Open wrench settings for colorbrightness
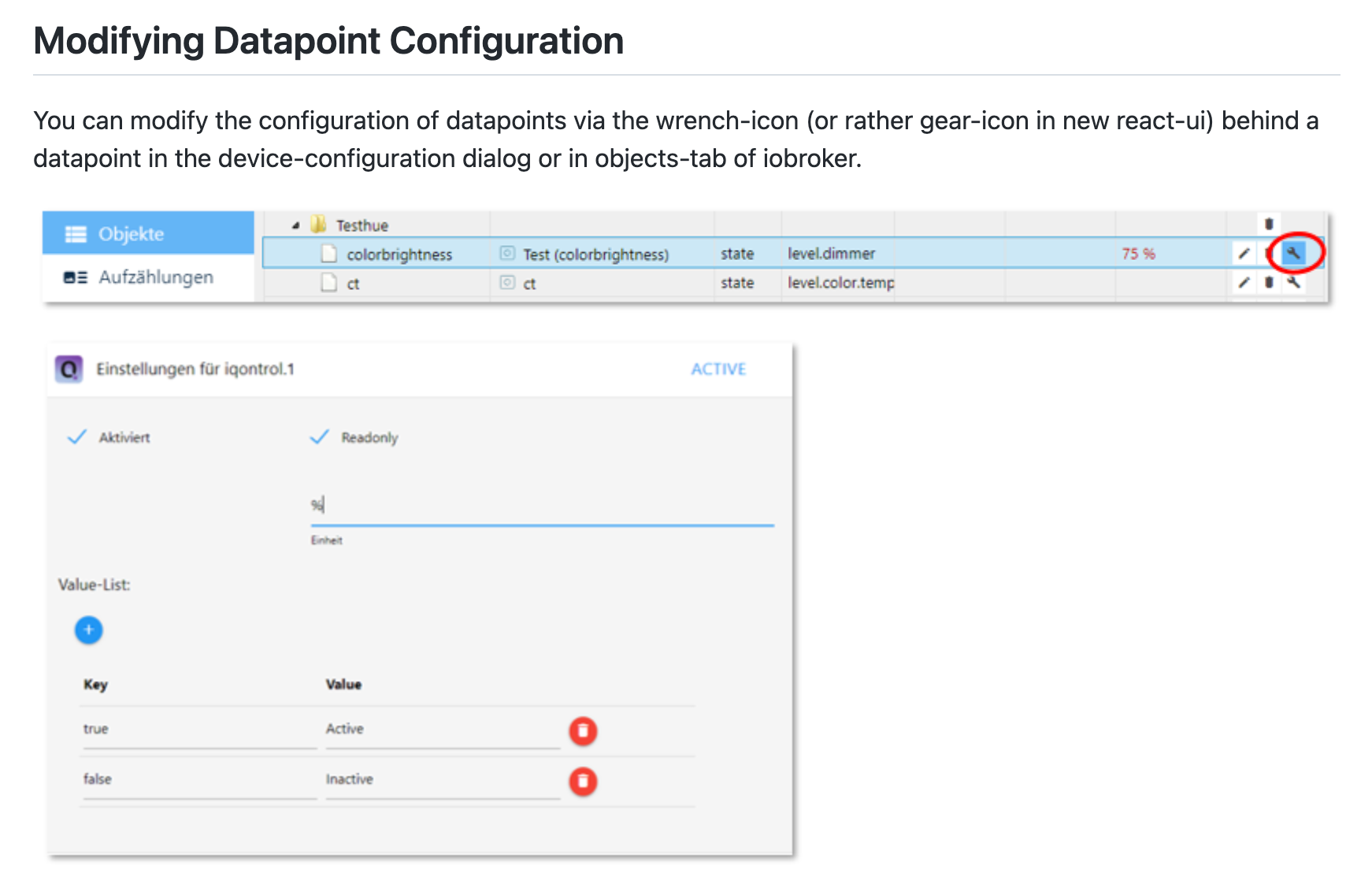This screenshot has height=881, width=1372. 1293,253
